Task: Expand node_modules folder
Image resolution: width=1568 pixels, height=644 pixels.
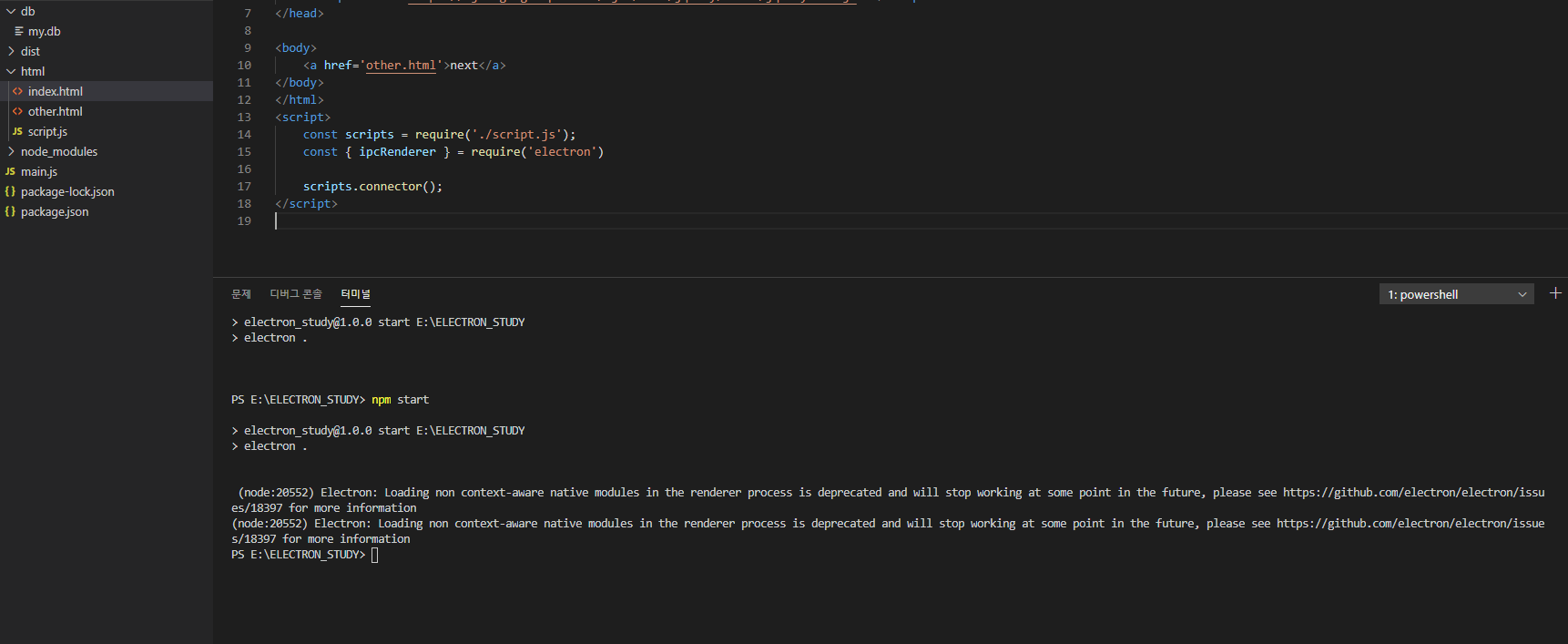Action: [x=107, y=151]
